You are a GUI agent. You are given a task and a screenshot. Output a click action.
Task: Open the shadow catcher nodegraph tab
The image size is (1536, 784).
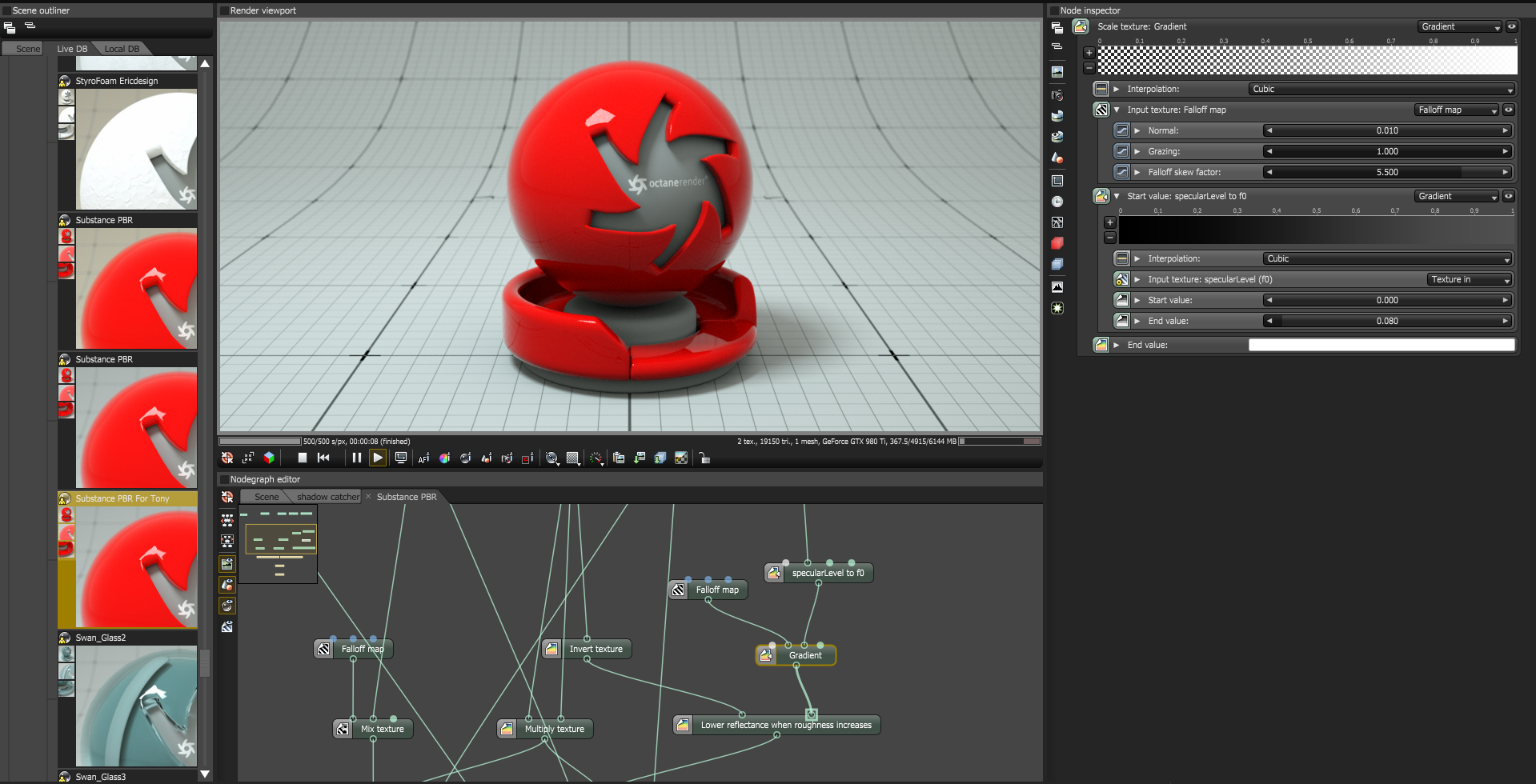(328, 497)
